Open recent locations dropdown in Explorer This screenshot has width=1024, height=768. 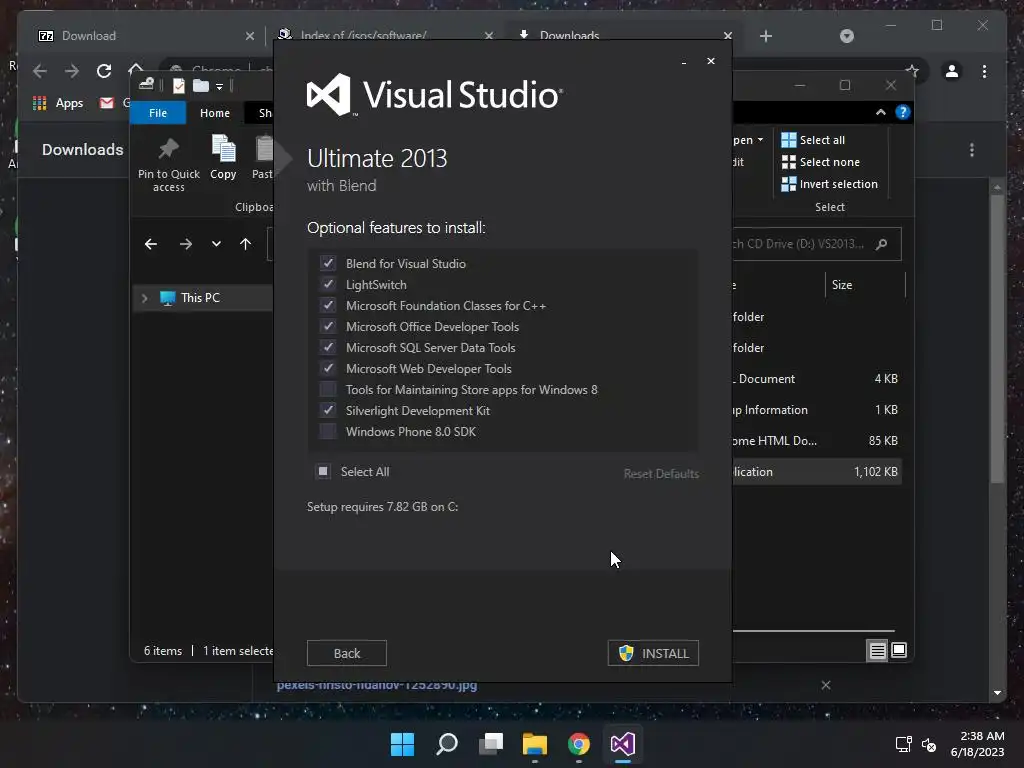point(216,244)
